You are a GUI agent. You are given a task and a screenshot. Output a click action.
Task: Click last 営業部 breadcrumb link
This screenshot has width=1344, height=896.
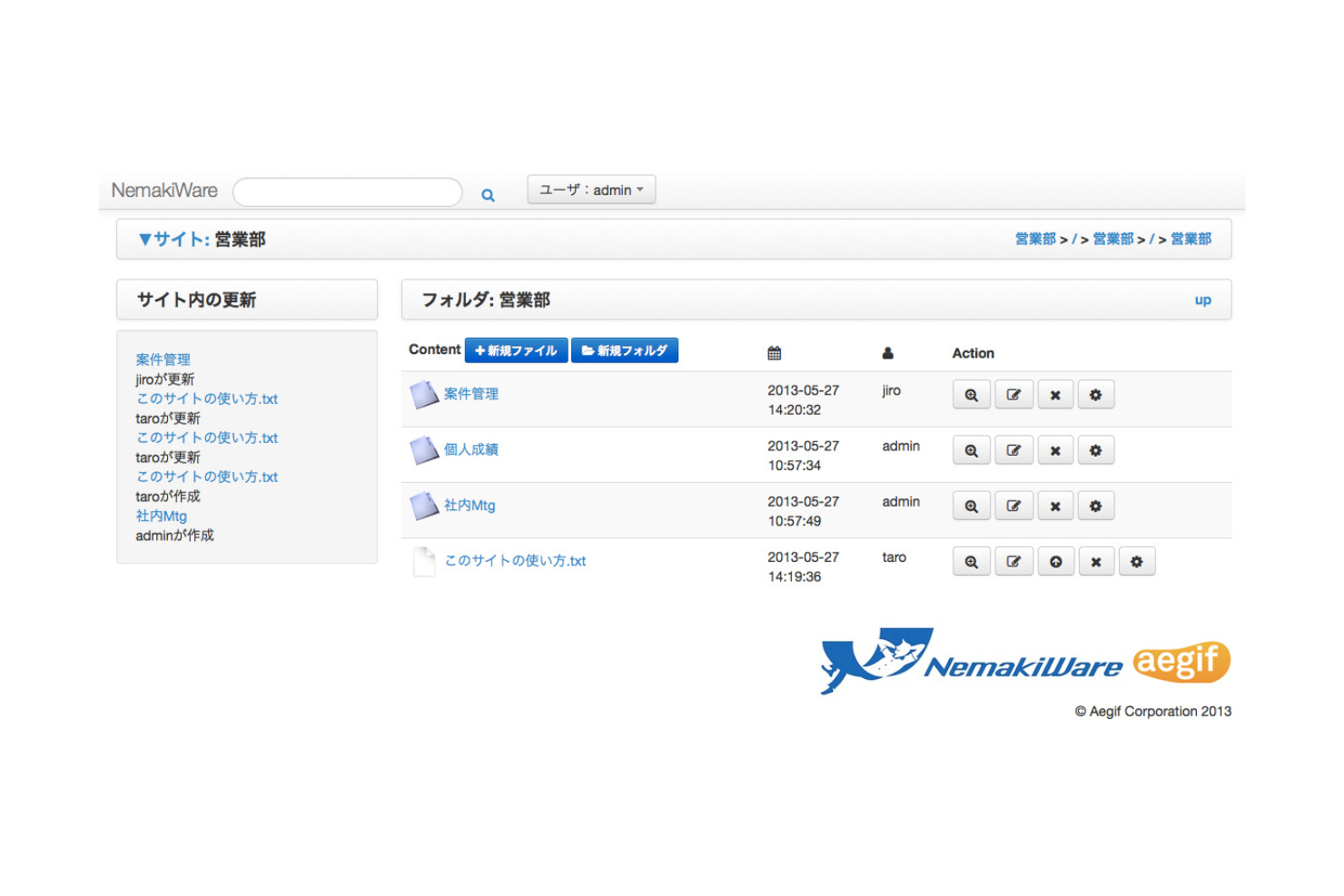[1191, 239]
